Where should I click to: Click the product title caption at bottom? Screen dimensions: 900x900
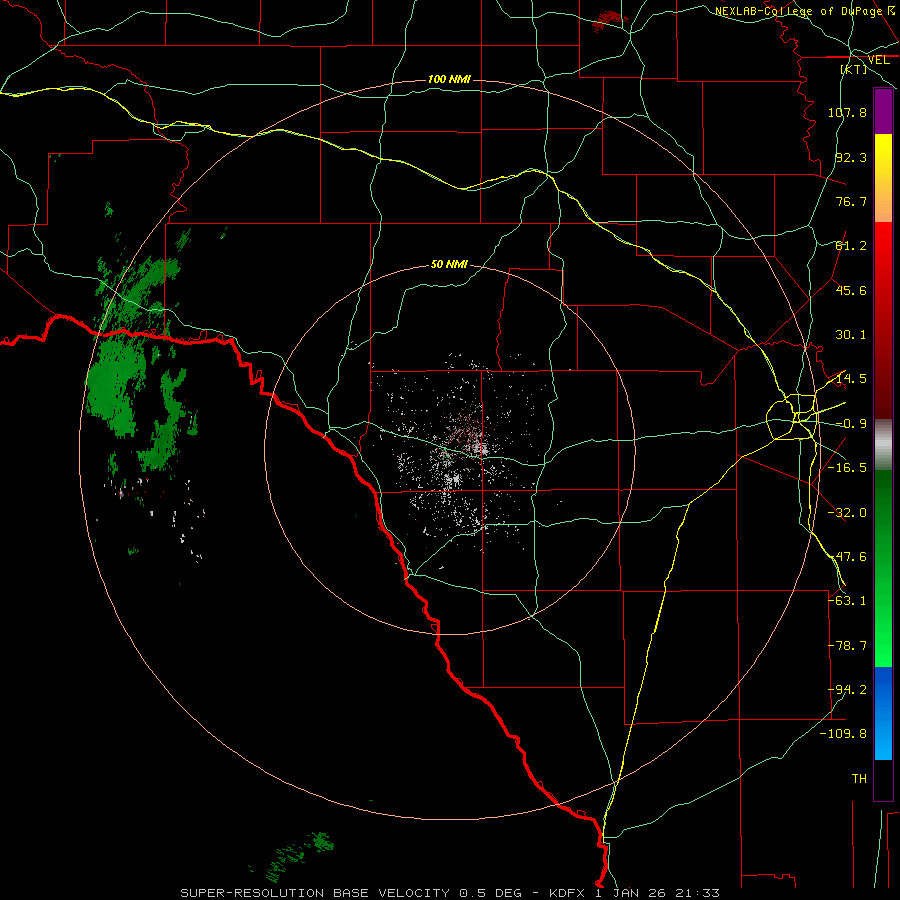pos(449,893)
